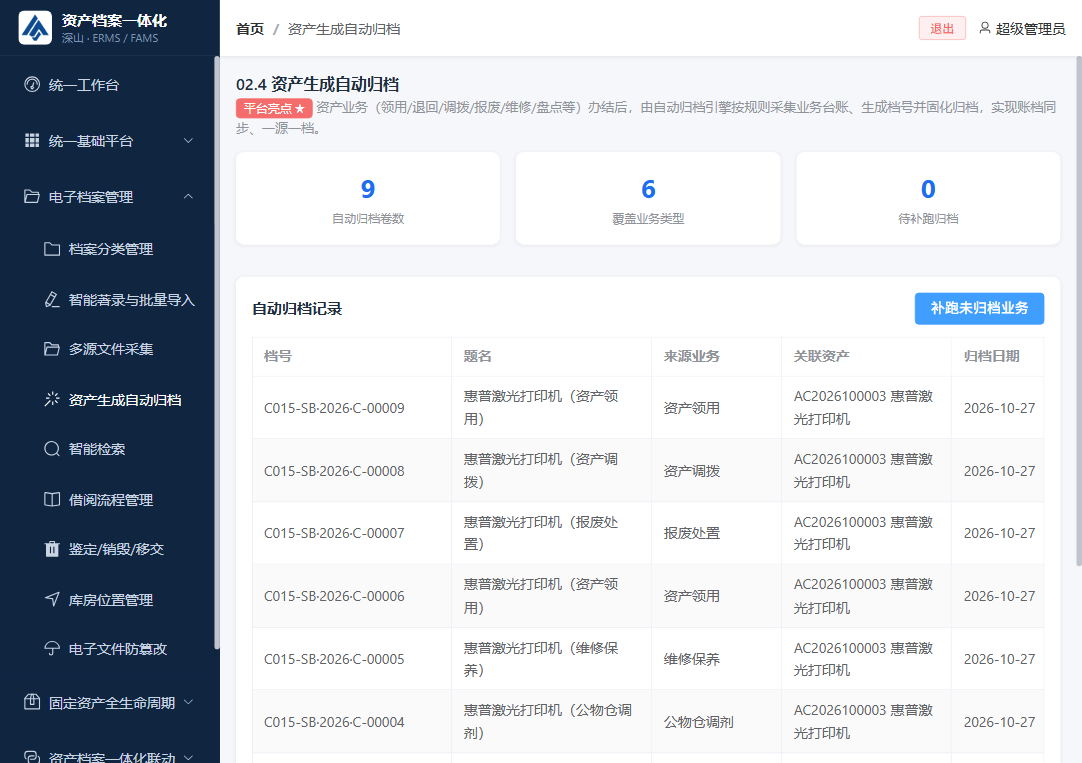Click the 自动归档卷数 statistic card

[368, 199]
